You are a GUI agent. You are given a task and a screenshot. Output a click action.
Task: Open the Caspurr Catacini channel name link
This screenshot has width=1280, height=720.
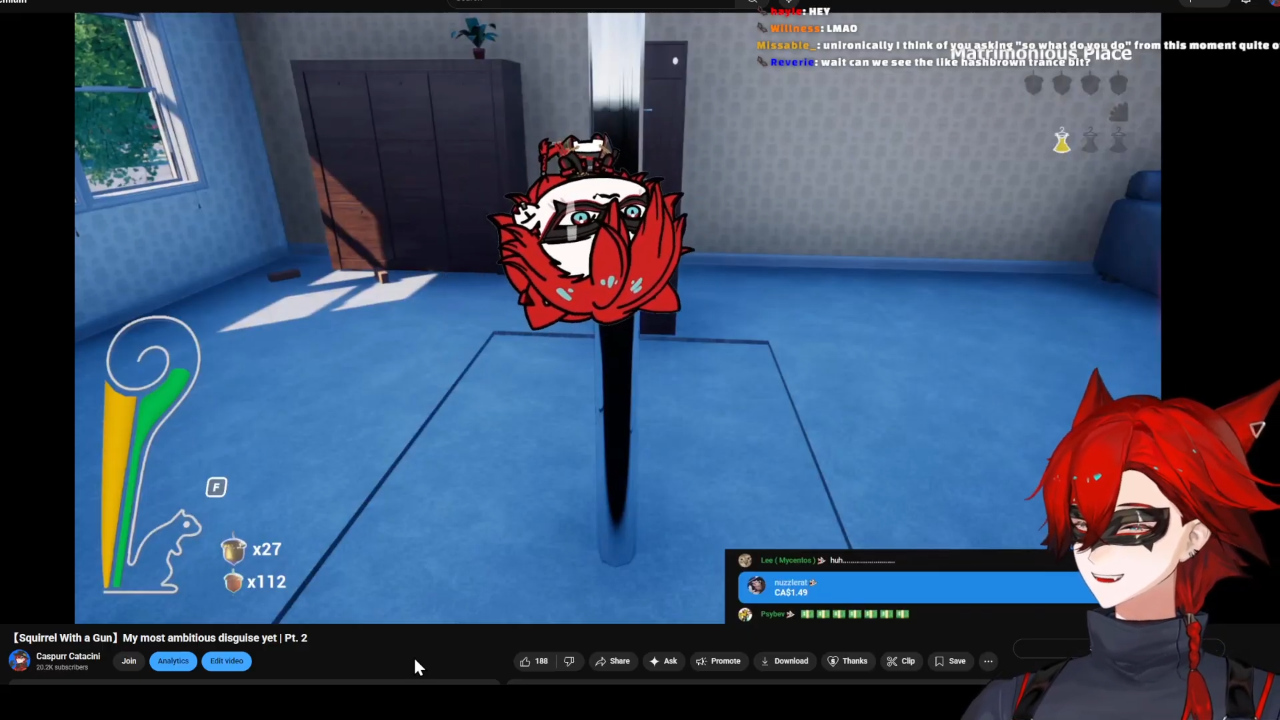click(x=68, y=656)
